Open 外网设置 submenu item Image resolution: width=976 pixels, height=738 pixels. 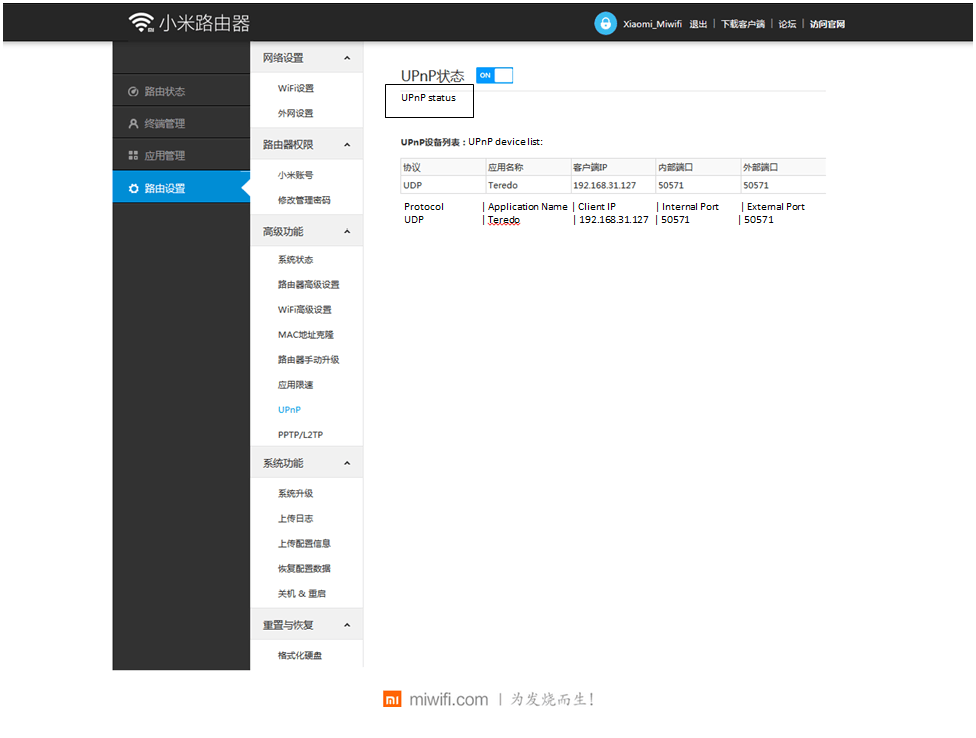[296, 113]
